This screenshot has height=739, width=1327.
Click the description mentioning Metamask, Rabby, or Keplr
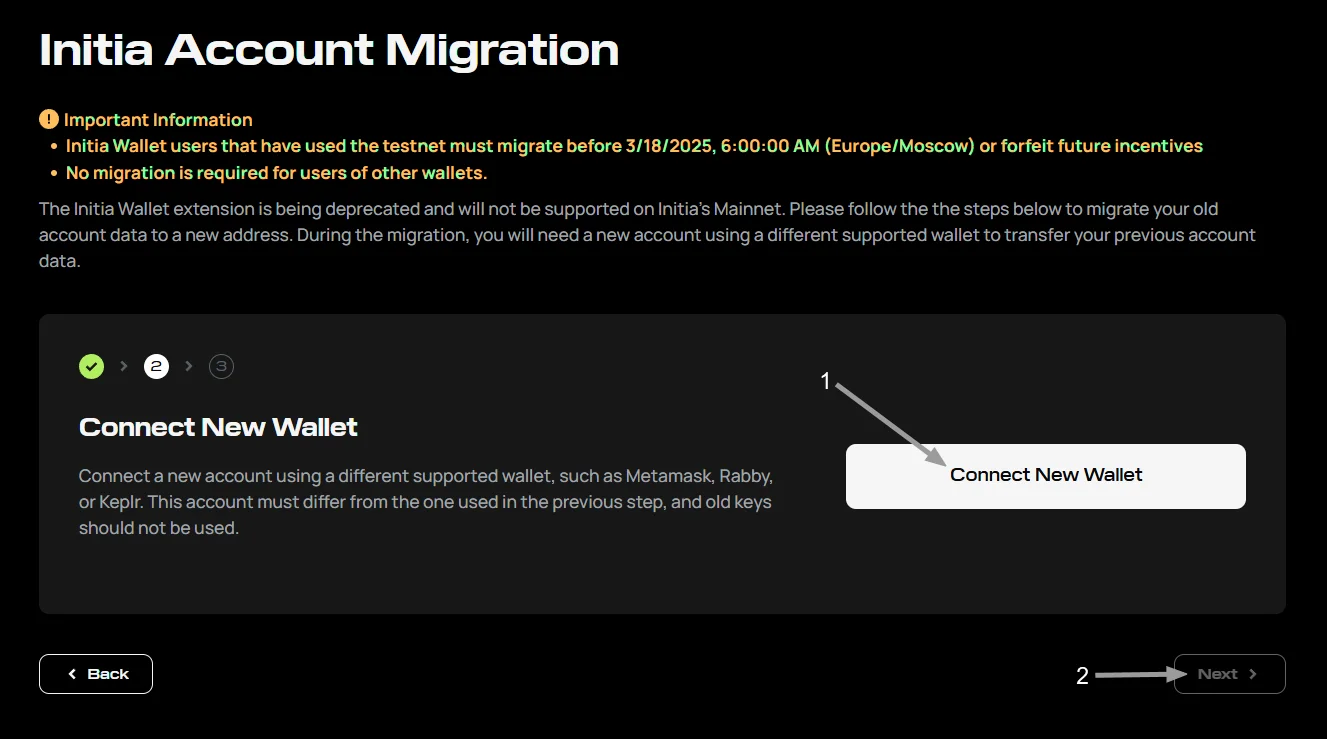[426, 501]
